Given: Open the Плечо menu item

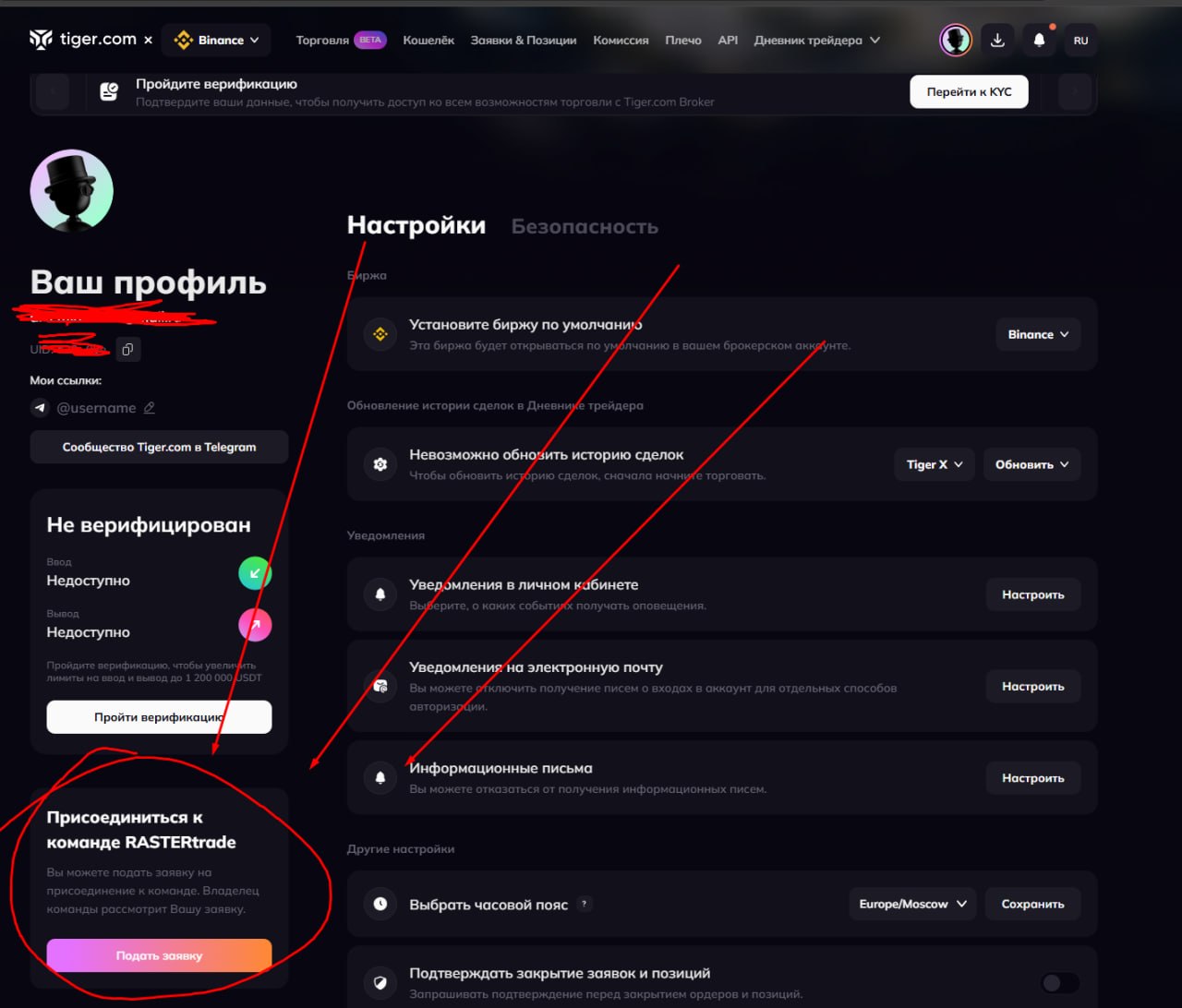Looking at the screenshot, I should click(x=683, y=41).
